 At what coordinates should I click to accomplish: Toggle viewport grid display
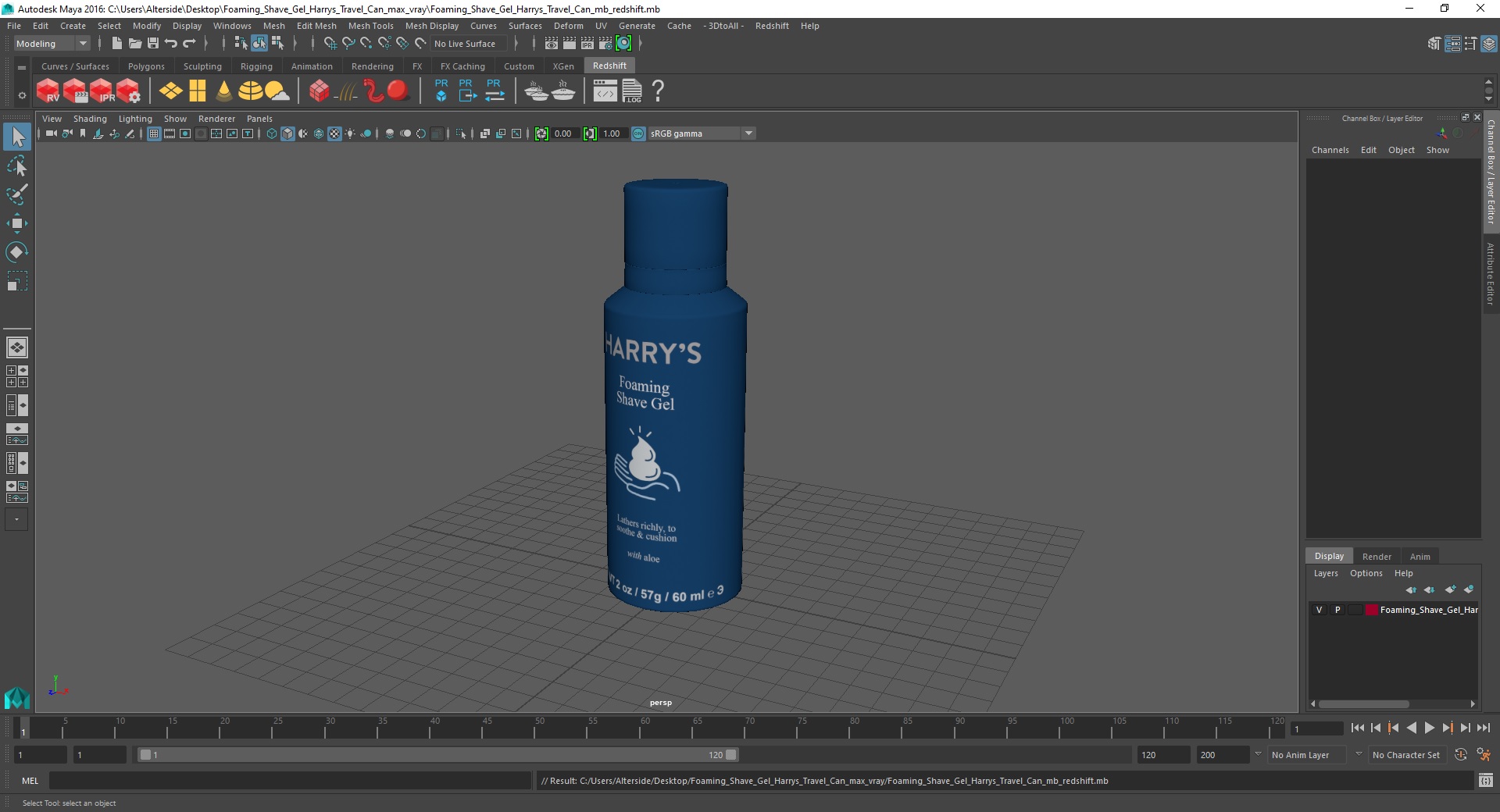point(154,134)
